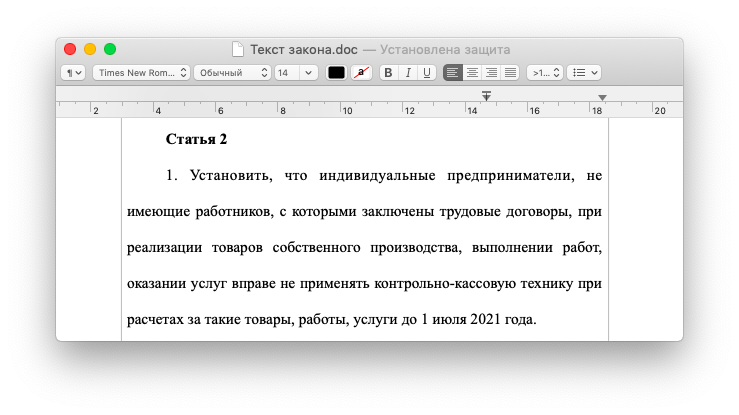
Task: Justify the paragraph text
Action: [x=510, y=73]
